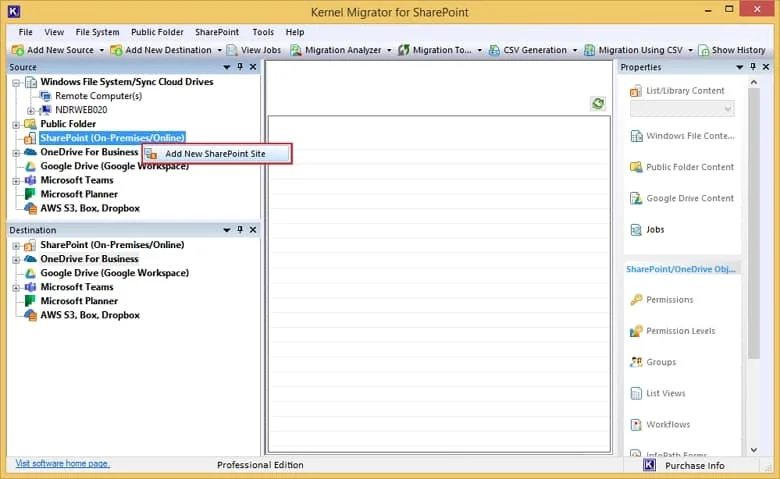Expand SharePoint (On-Premises/Online) in Destination
The height and width of the screenshot is (479, 780).
16,245
